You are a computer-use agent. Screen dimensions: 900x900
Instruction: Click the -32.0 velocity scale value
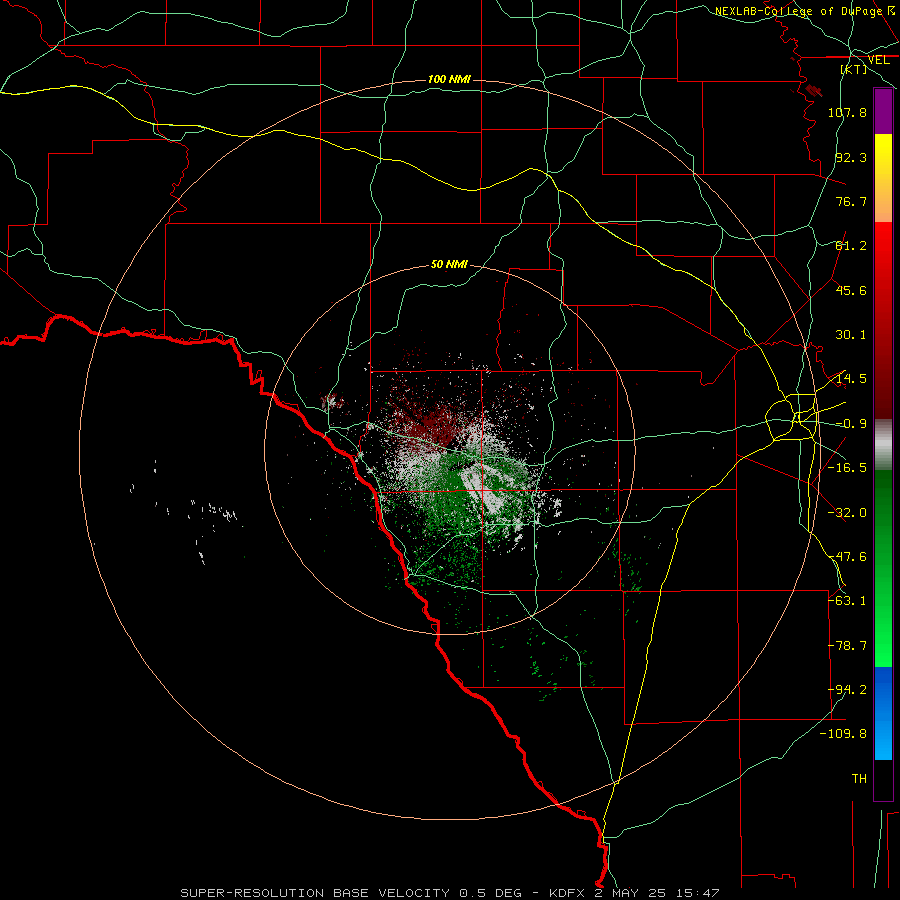point(847,513)
